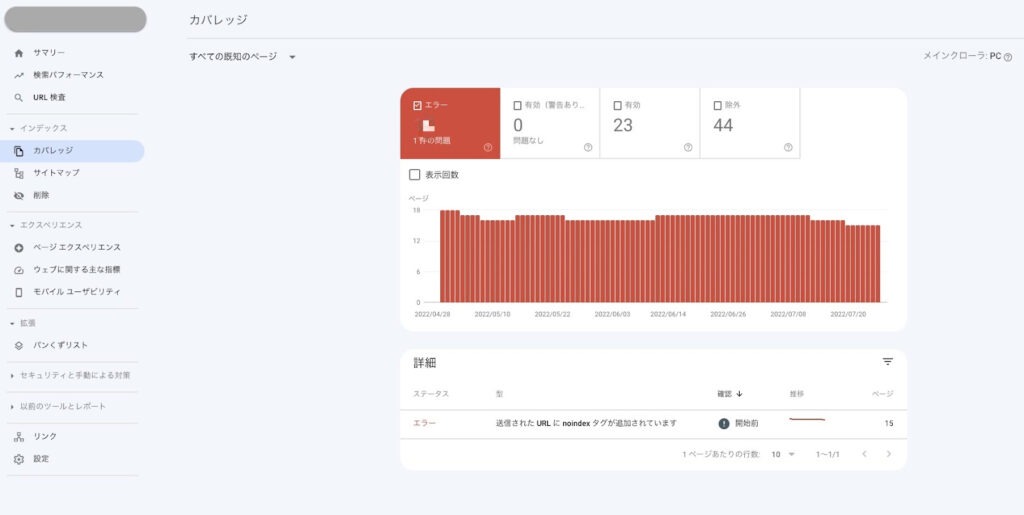1024x515 pixels.
Task: Click the URL 検査 magnifier icon
Action: [19, 97]
